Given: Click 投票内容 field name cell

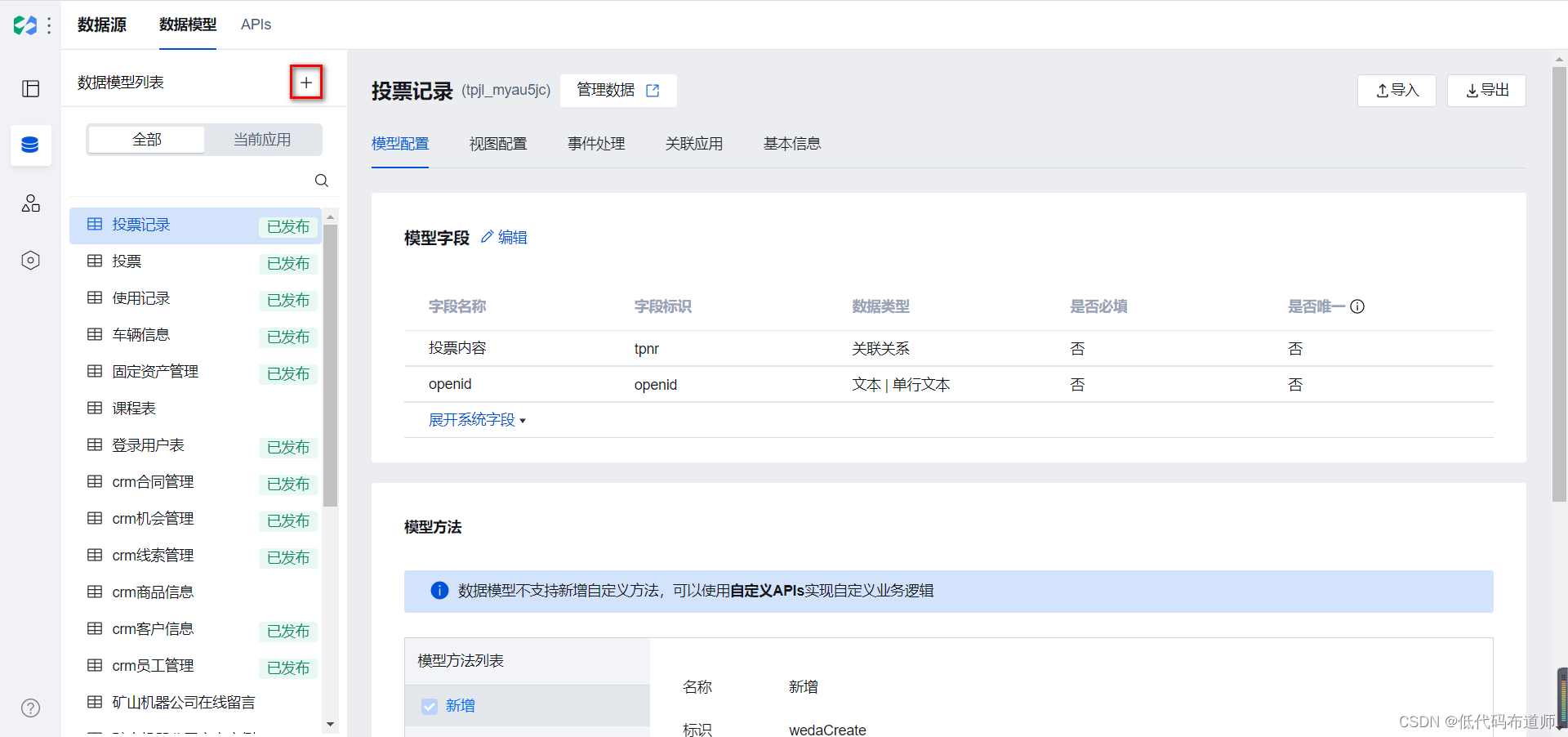Looking at the screenshot, I should click(457, 348).
